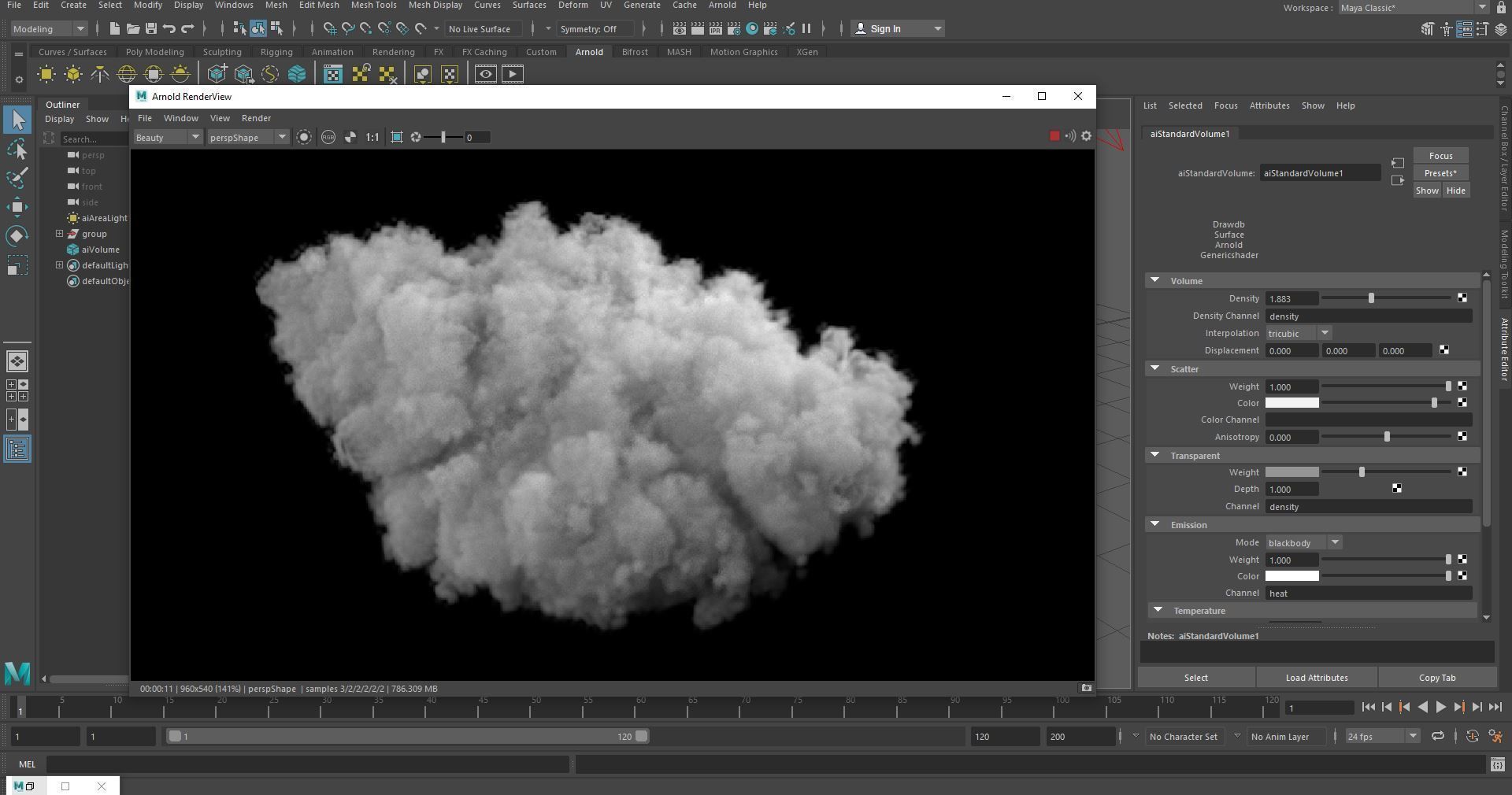
Task: Click Scatter Color white swatch
Action: [1291, 403]
